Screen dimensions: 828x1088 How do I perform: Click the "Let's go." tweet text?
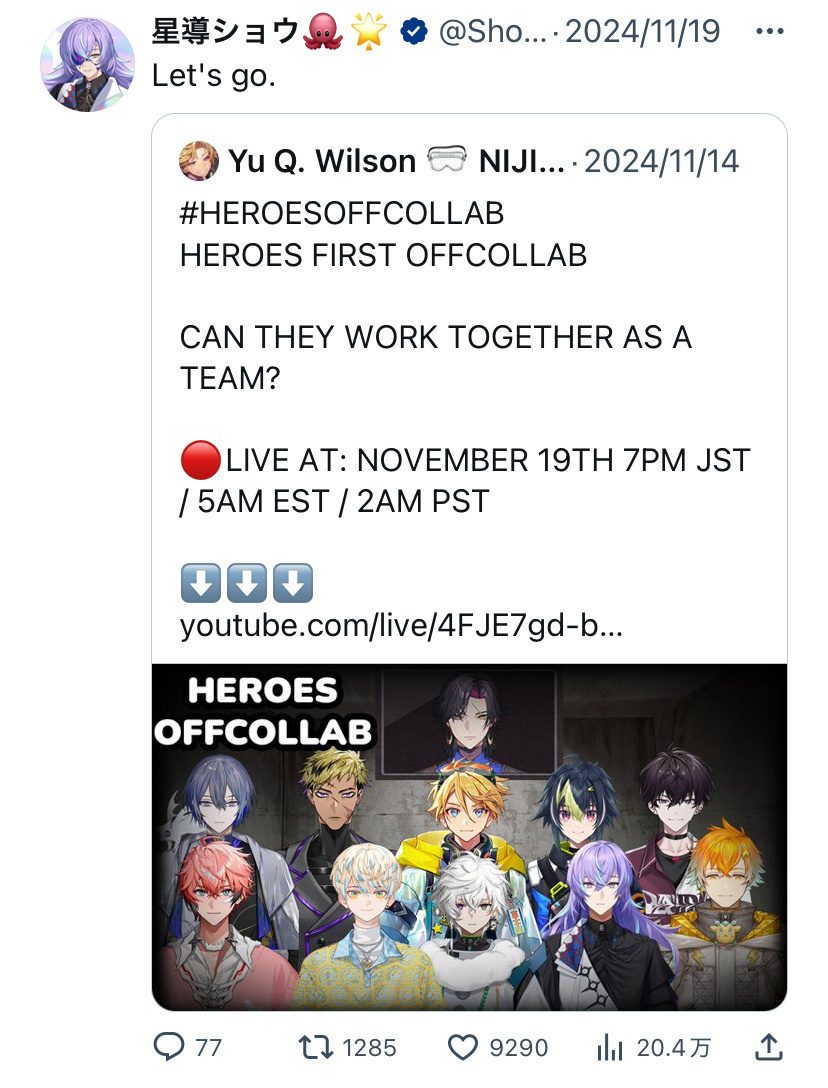coord(214,75)
